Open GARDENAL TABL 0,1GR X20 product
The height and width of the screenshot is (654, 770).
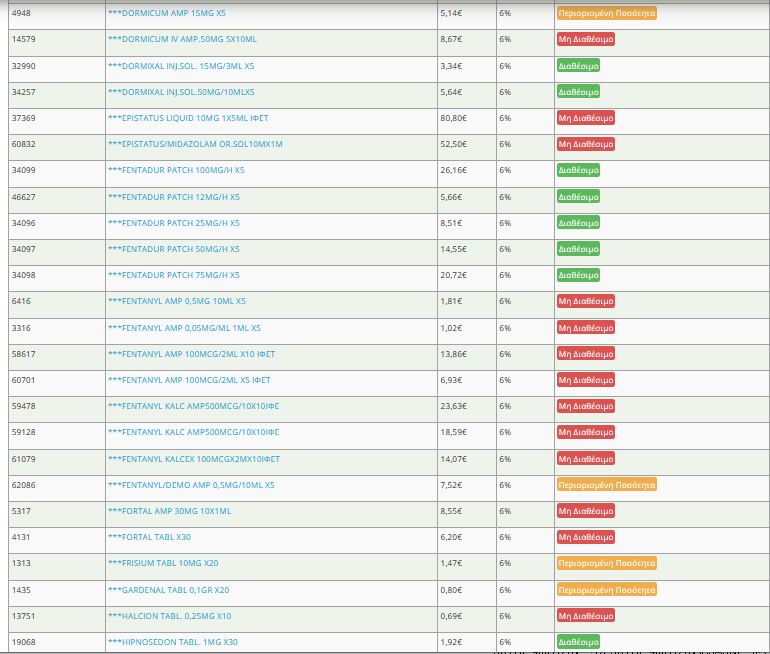tap(168, 590)
